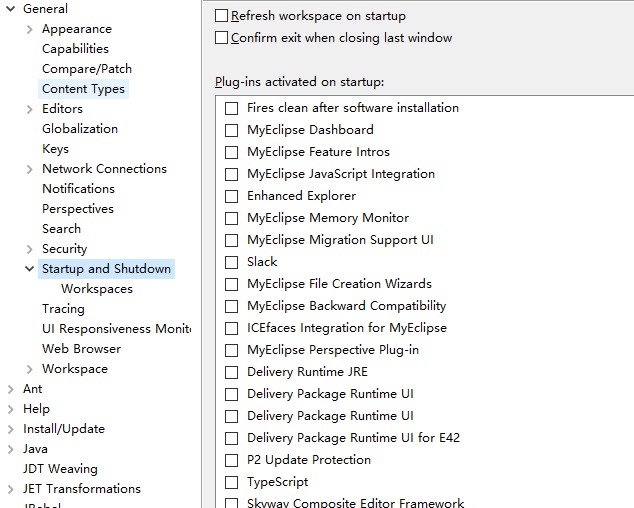The width and height of the screenshot is (634, 508).
Task: Check MyEclipse Memory Monitor plug-in
Action: pyautogui.click(x=231, y=218)
